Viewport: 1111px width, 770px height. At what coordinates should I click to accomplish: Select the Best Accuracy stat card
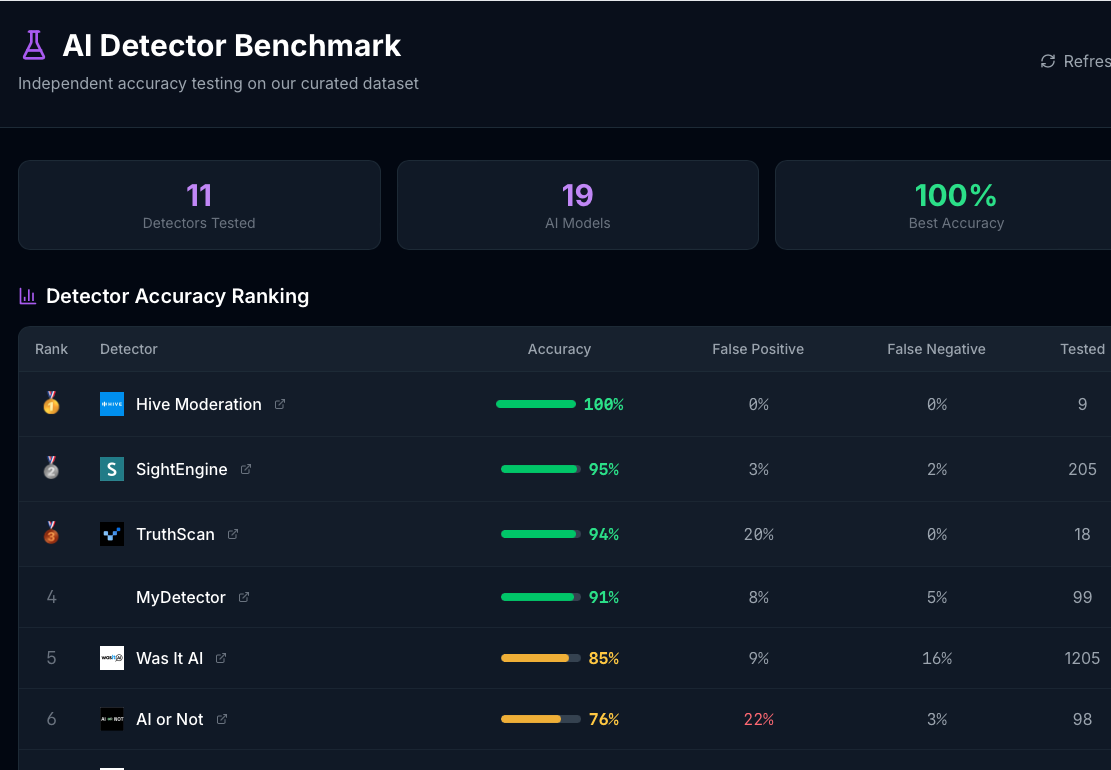[956, 205]
